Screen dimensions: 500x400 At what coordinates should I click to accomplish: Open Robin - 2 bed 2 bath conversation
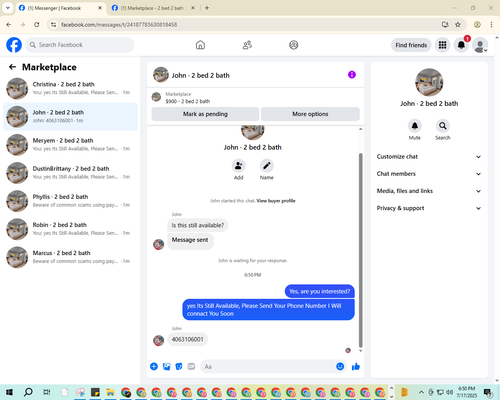(70, 229)
